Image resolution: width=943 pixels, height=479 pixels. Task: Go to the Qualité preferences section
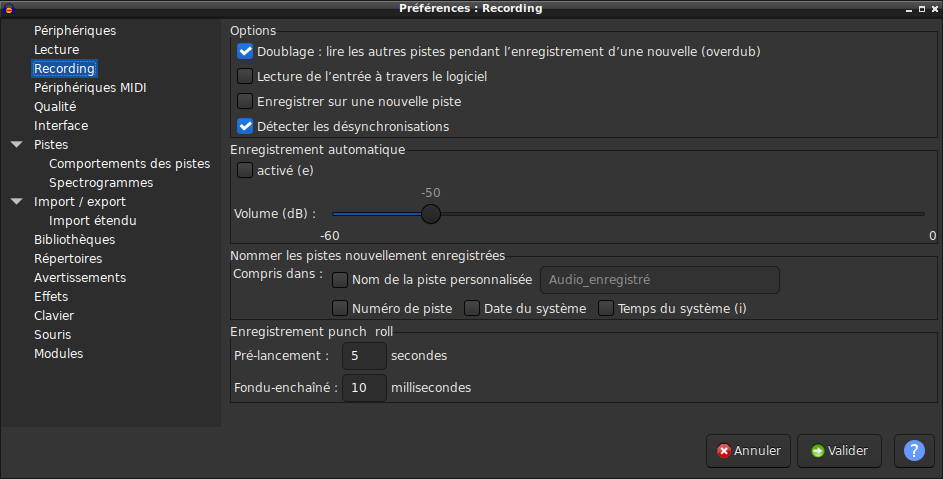tap(55, 107)
